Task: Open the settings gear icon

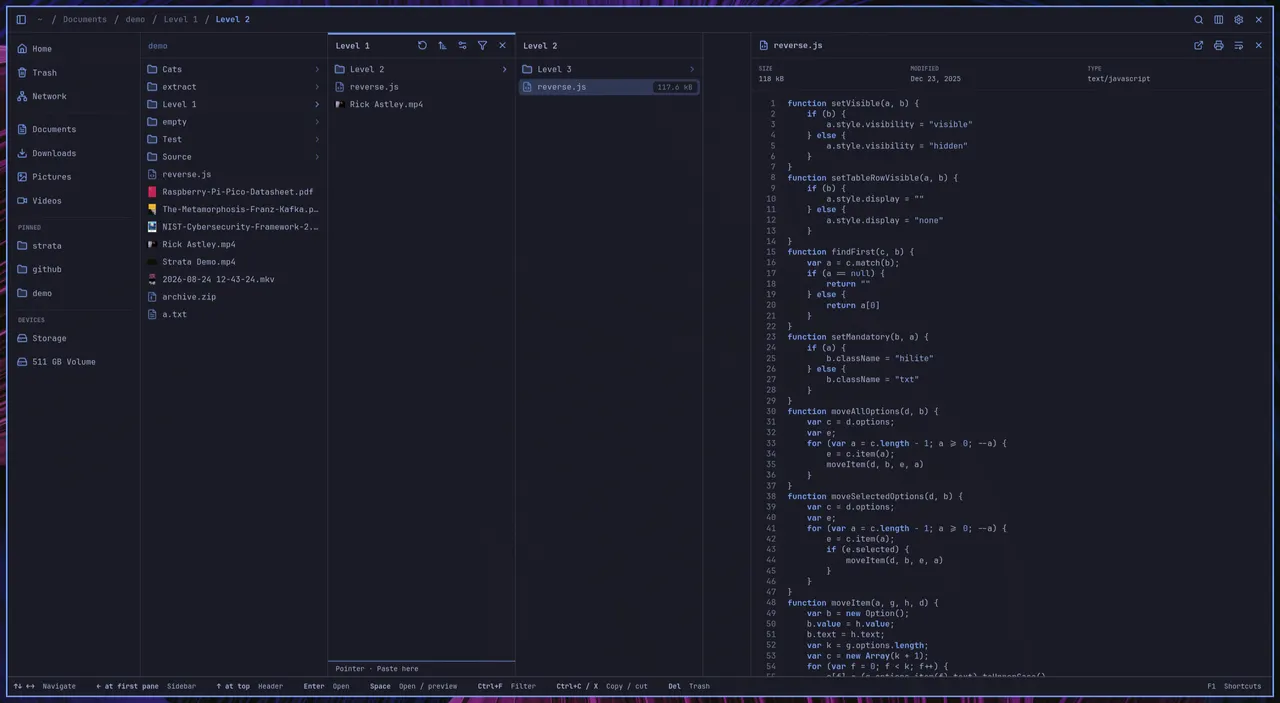Action: pos(1239,19)
